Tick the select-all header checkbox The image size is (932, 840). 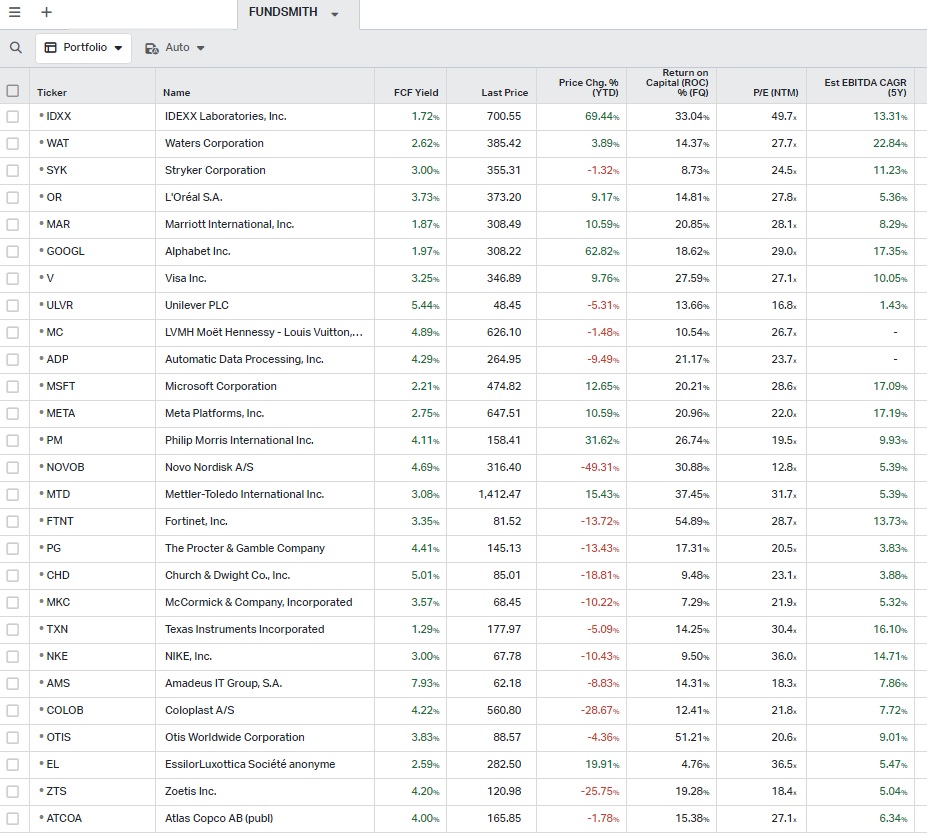pos(13,91)
